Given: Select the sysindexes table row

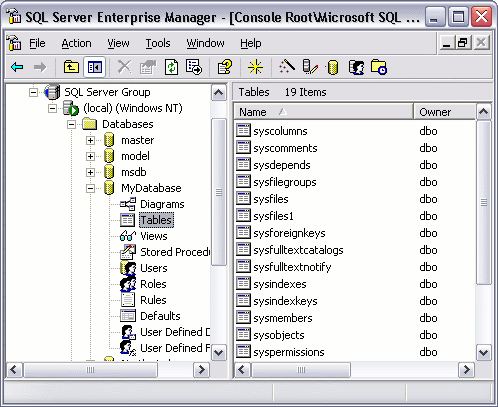Looking at the screenshot, I should 280,284.
